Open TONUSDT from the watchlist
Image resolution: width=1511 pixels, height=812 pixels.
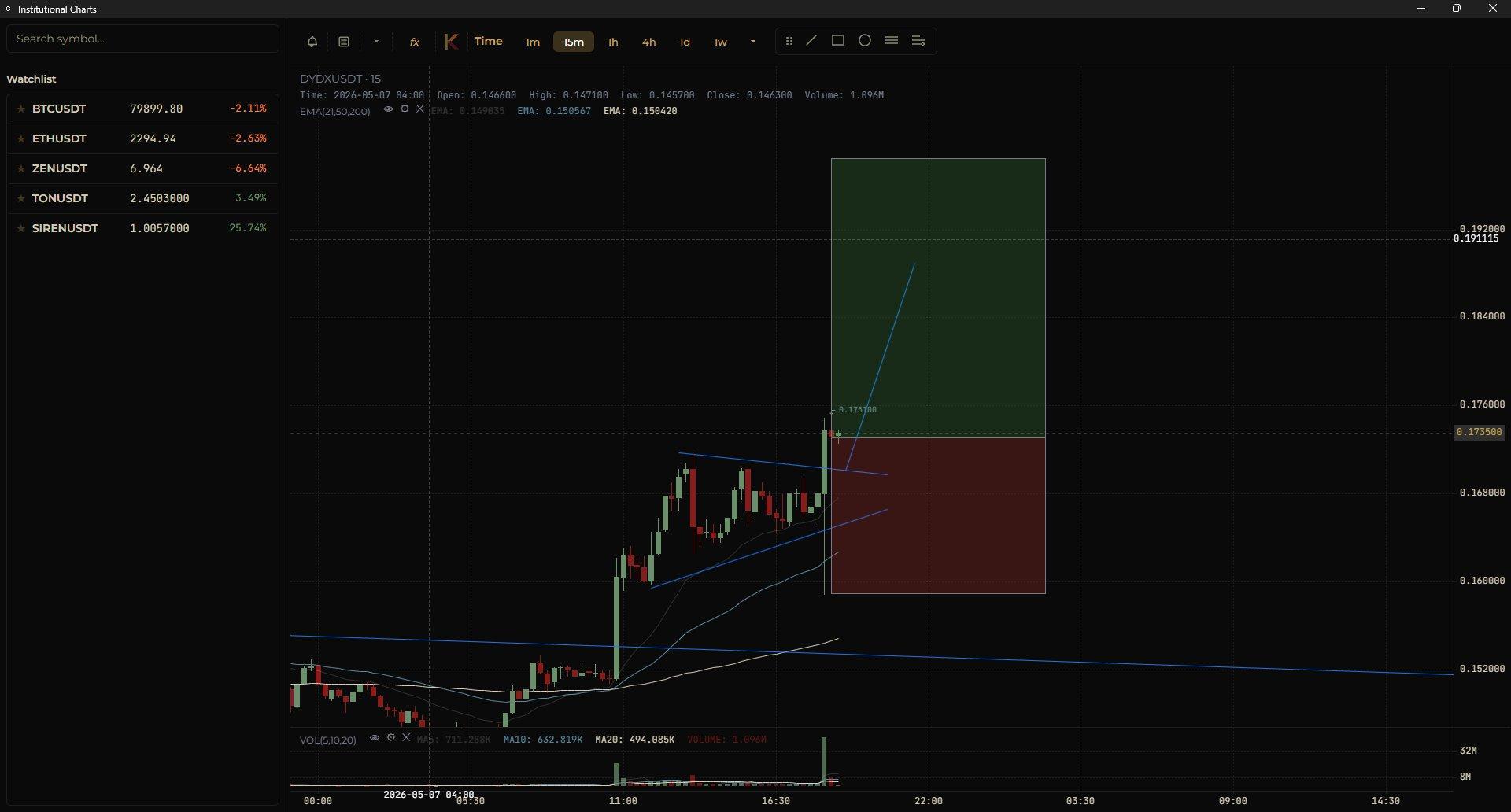[x=142, y=198]
